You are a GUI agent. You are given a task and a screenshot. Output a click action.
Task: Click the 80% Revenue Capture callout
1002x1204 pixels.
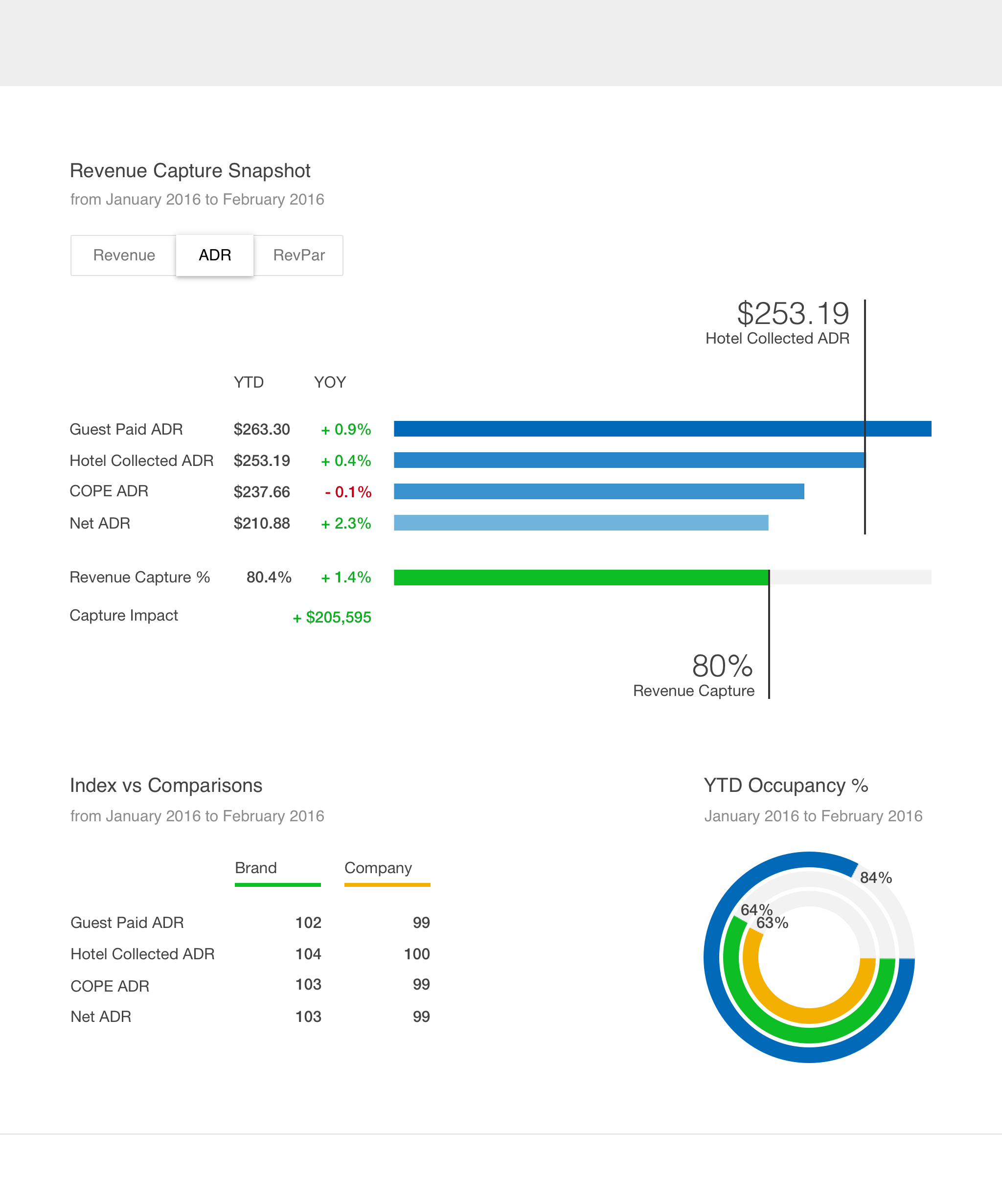(722, 667)
